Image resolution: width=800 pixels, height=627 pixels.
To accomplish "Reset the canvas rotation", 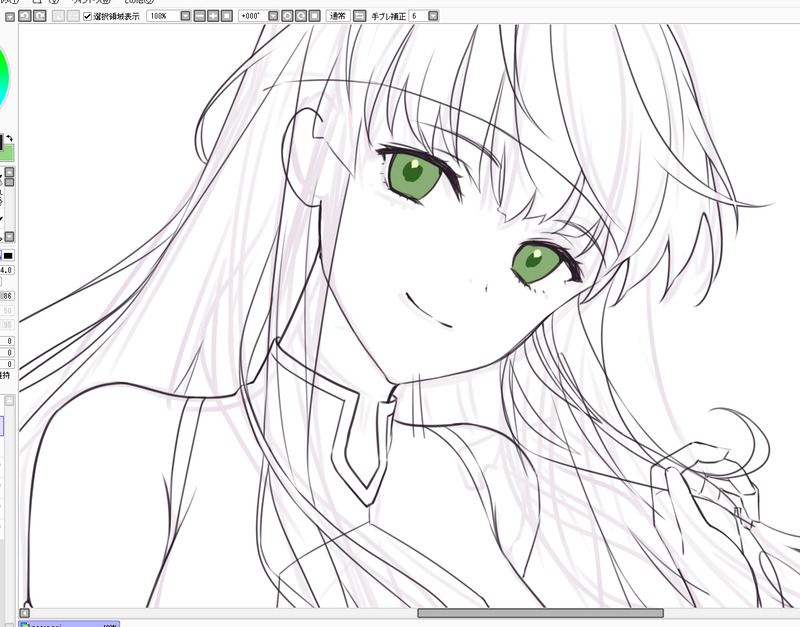I will pyautogui.click(x=315, y=16).
